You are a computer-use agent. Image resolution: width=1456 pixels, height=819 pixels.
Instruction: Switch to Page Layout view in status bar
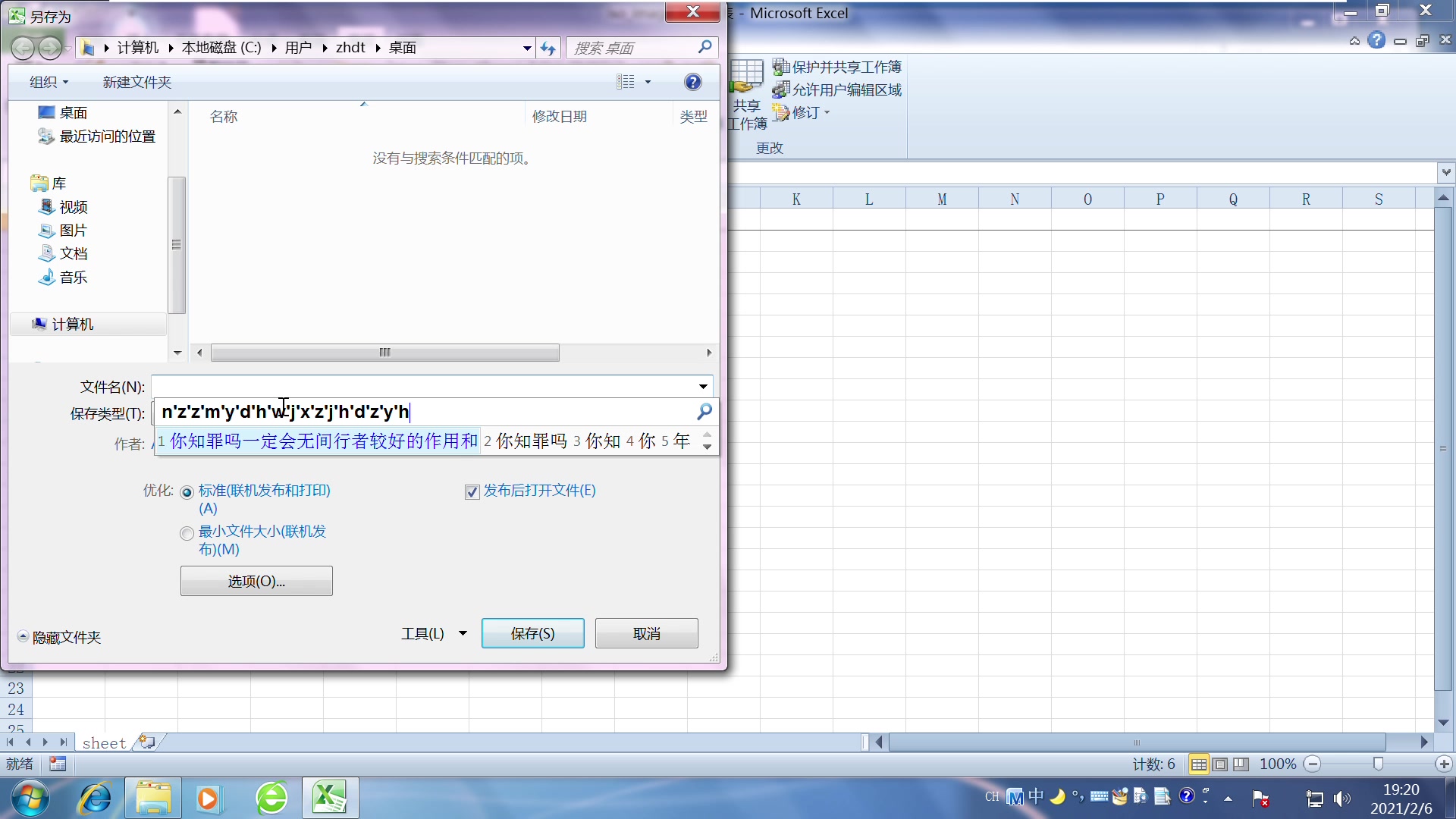(1219, 764)
